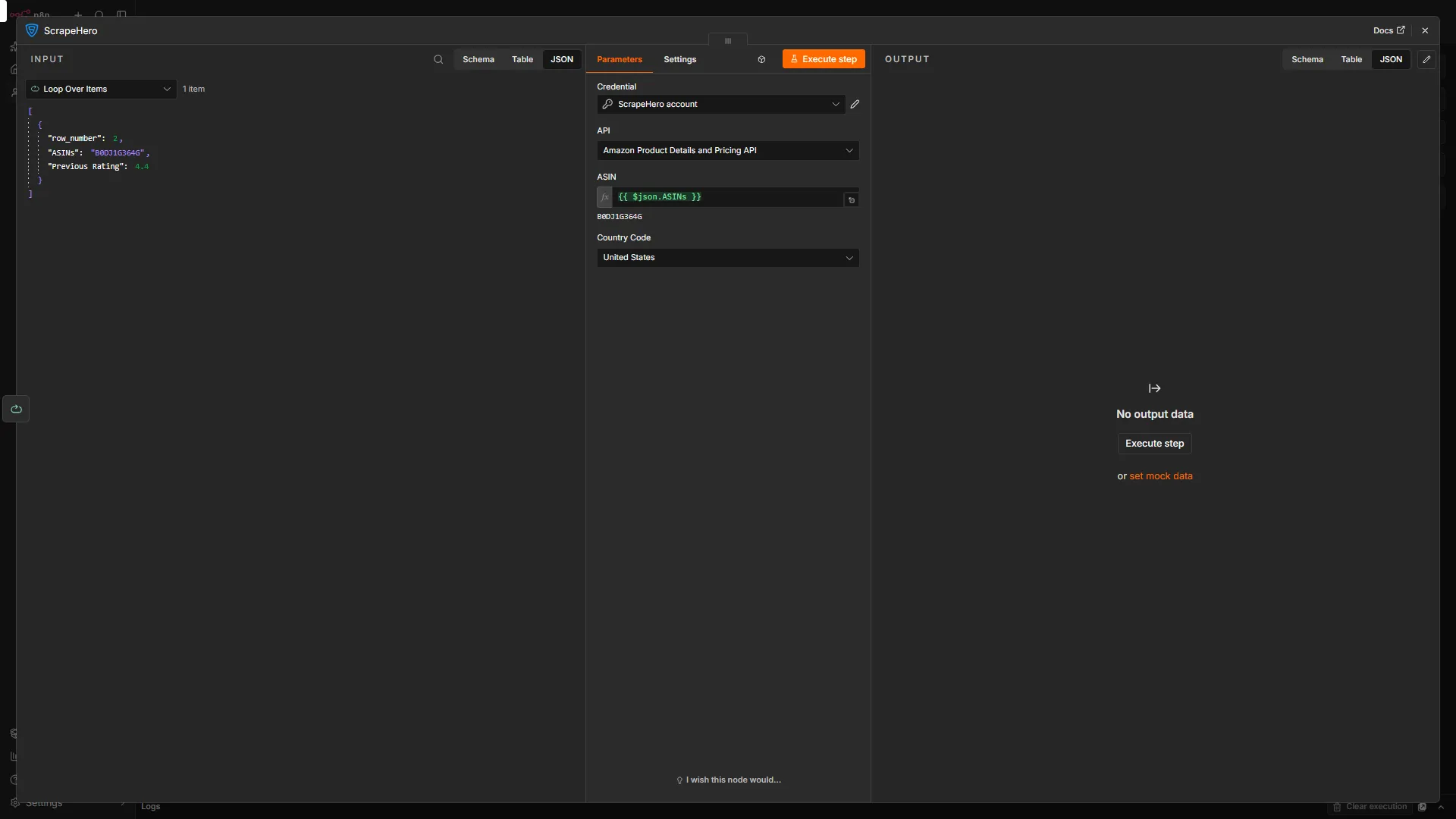Open the Settings tab

click(x=679, y=59)
